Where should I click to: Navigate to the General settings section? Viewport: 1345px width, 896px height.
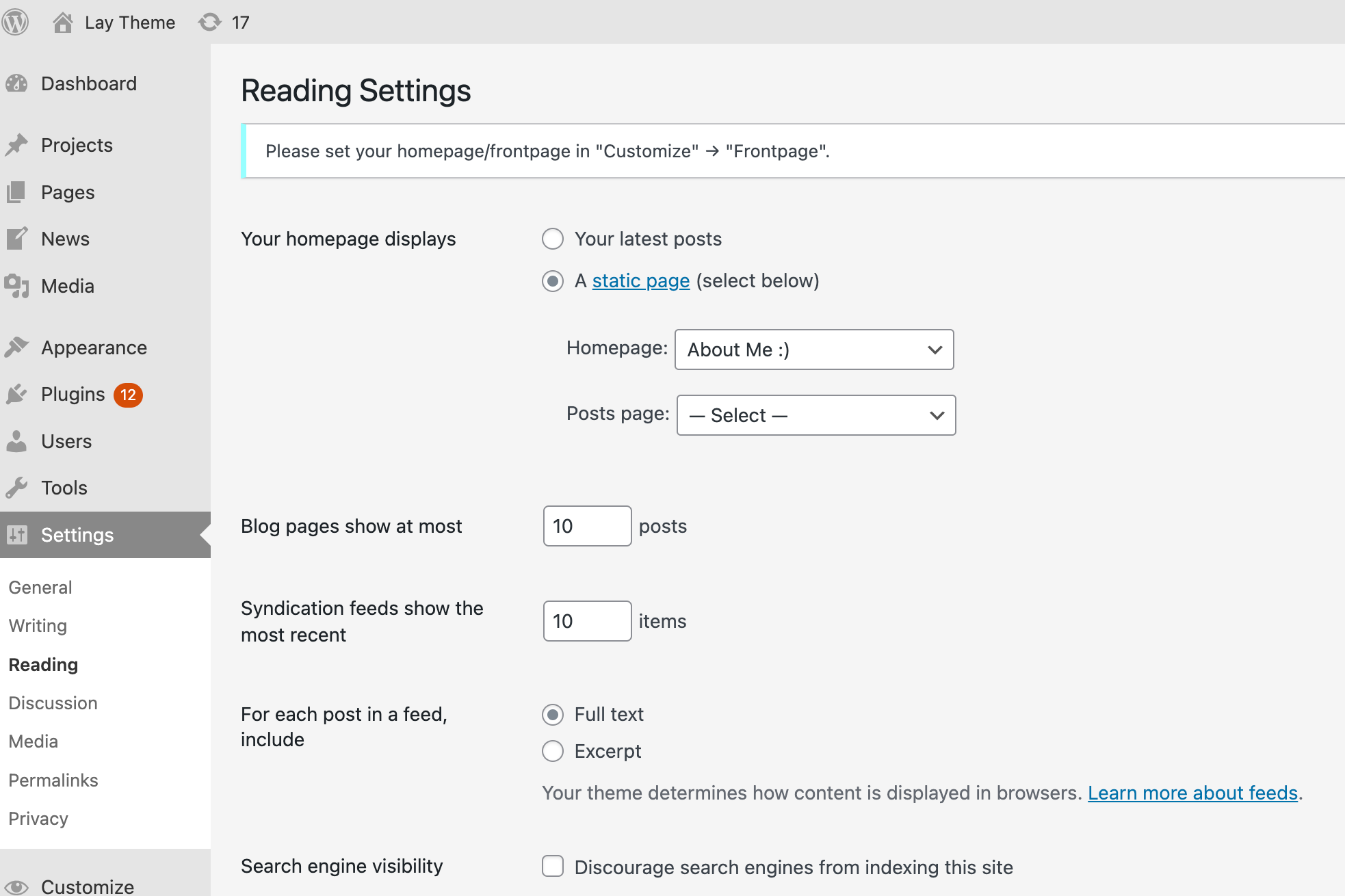[40, 587]
